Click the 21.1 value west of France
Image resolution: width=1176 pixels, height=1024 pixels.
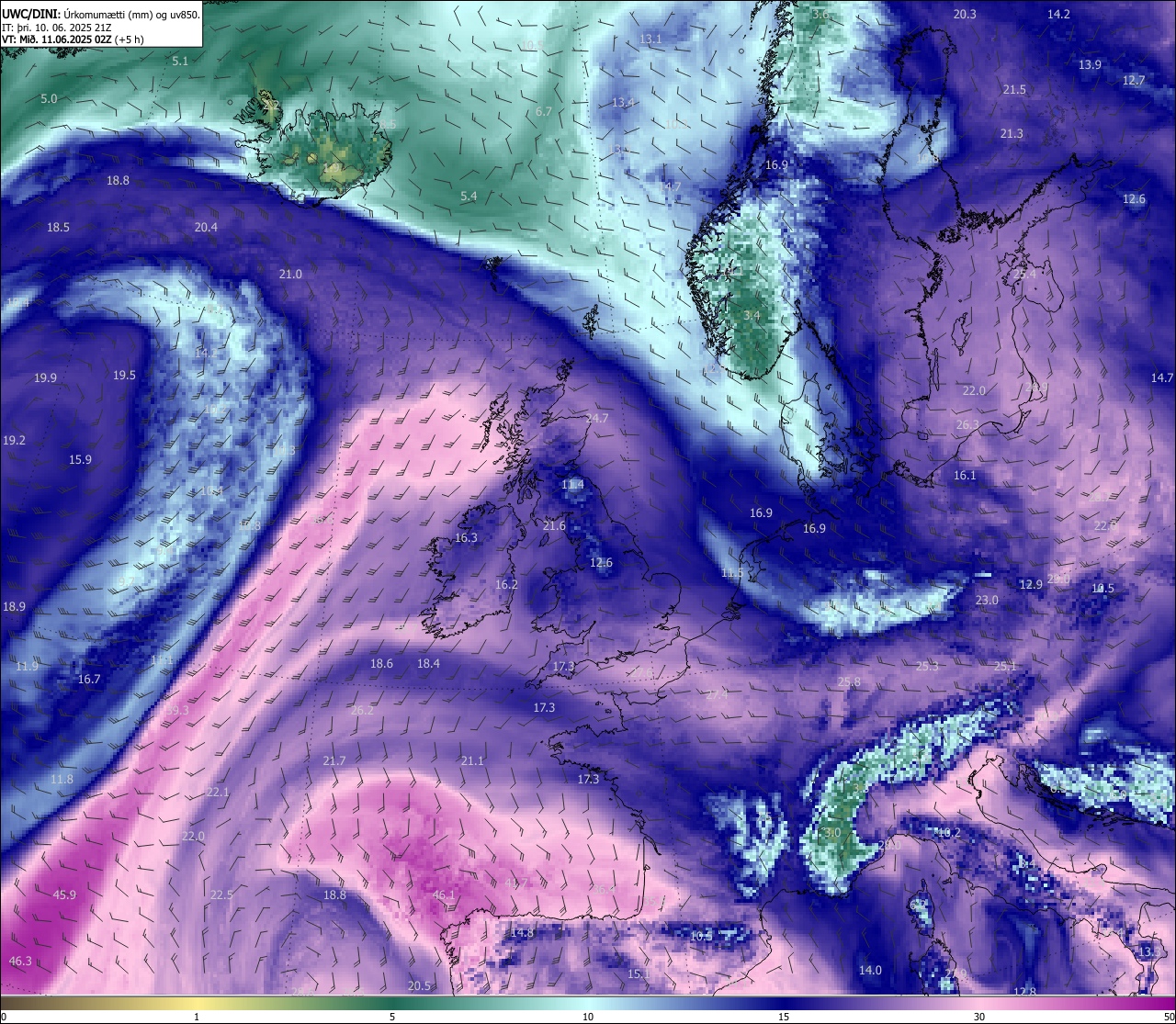471,761
